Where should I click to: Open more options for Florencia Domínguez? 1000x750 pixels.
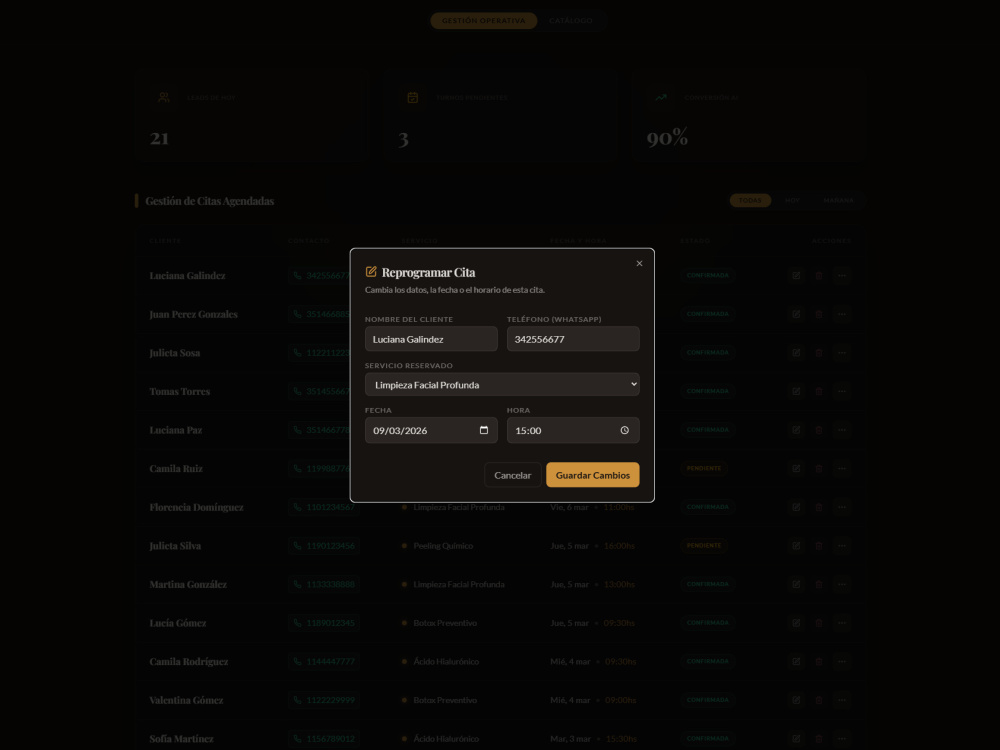point(842,507)
